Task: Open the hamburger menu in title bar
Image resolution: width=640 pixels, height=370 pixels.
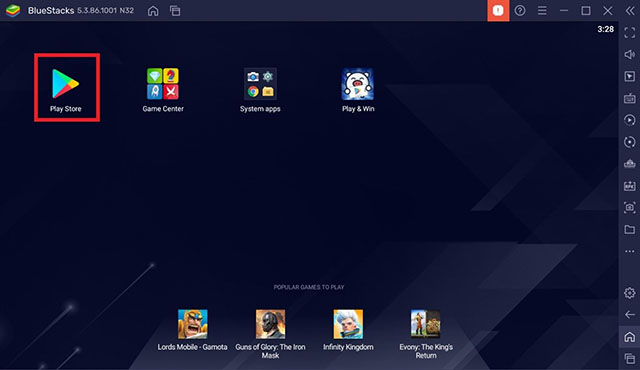Action: pos(542,11)
